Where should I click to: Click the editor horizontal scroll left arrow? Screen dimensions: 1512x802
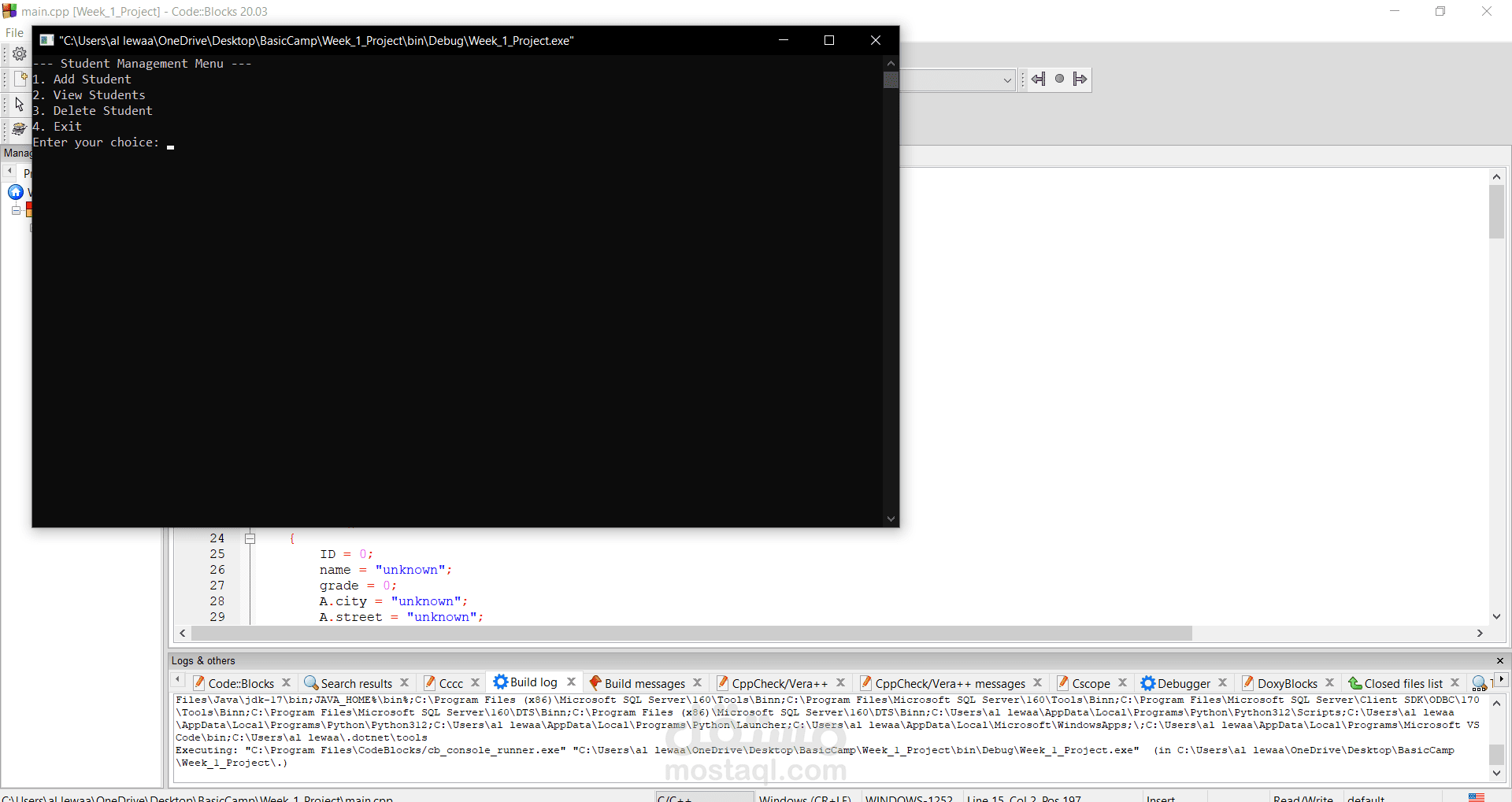pos(183,634)
